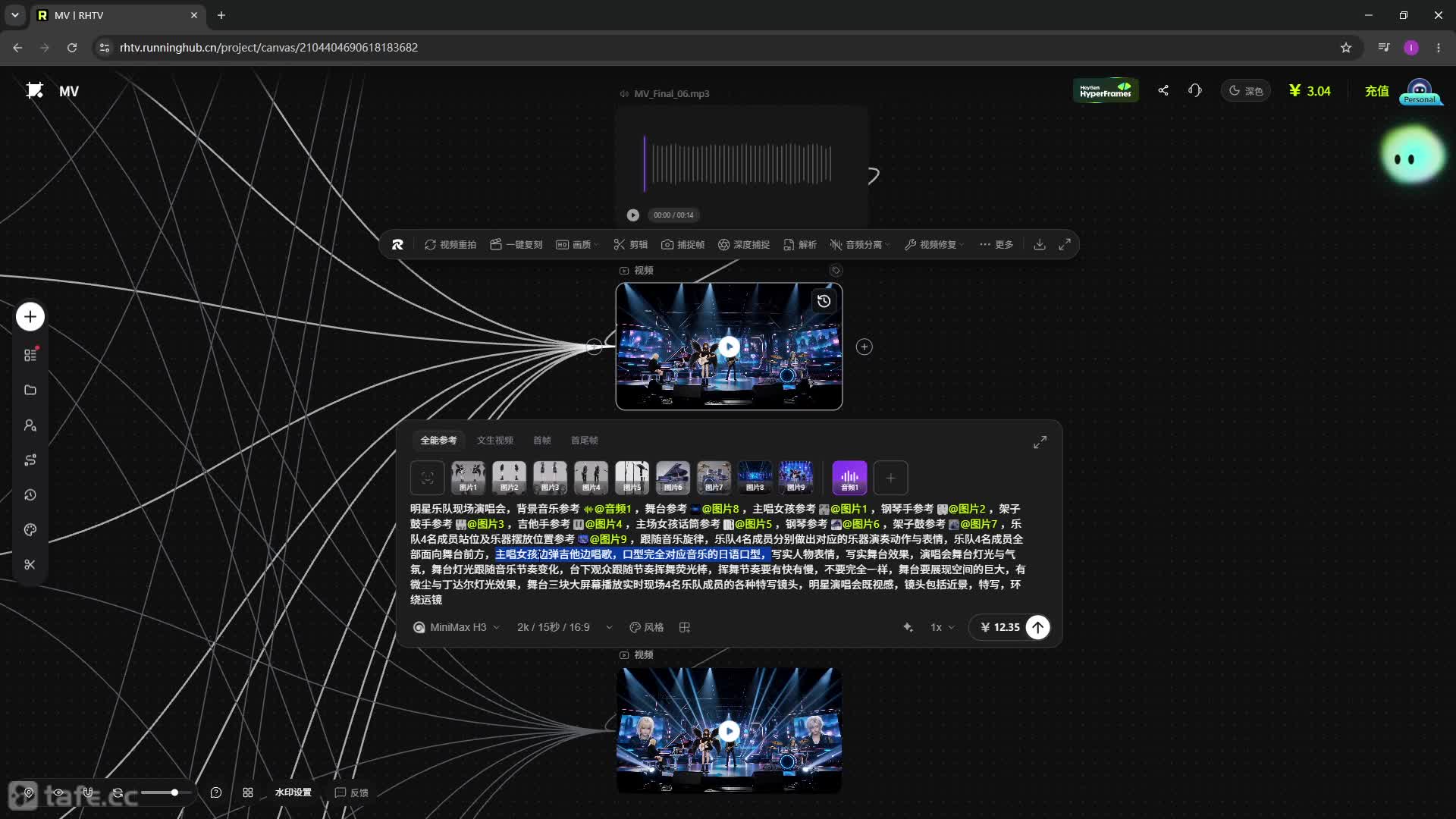Image resolution: width=1456 pixels, height=819 pixels.
Task: Click the magic sparkle enhance prompt icon
Action: [908, 627]
